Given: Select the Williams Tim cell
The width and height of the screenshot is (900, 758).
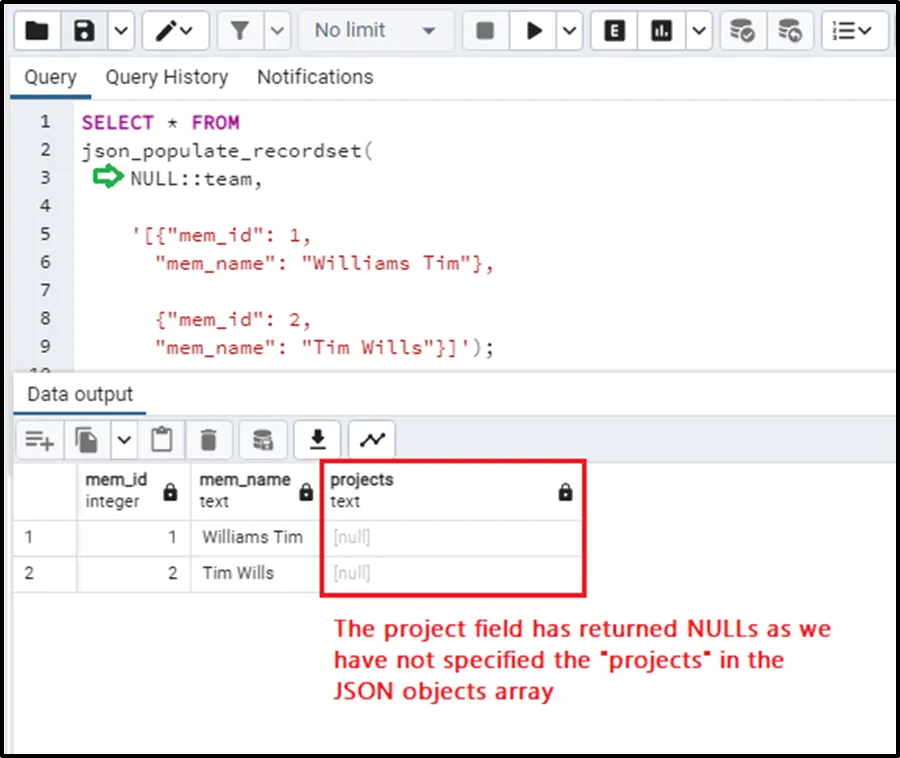Looking at the screenshot, I should point(252,537).
